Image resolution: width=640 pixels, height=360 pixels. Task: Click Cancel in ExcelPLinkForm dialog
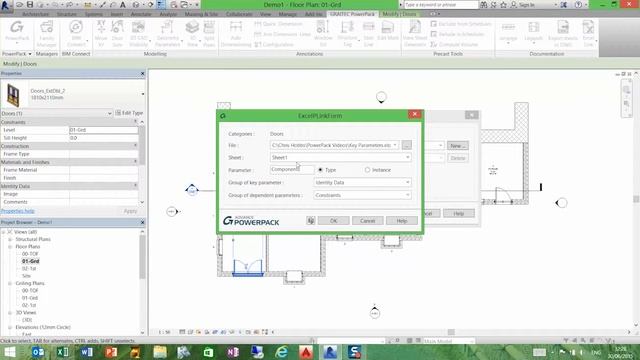pos(367,221)
